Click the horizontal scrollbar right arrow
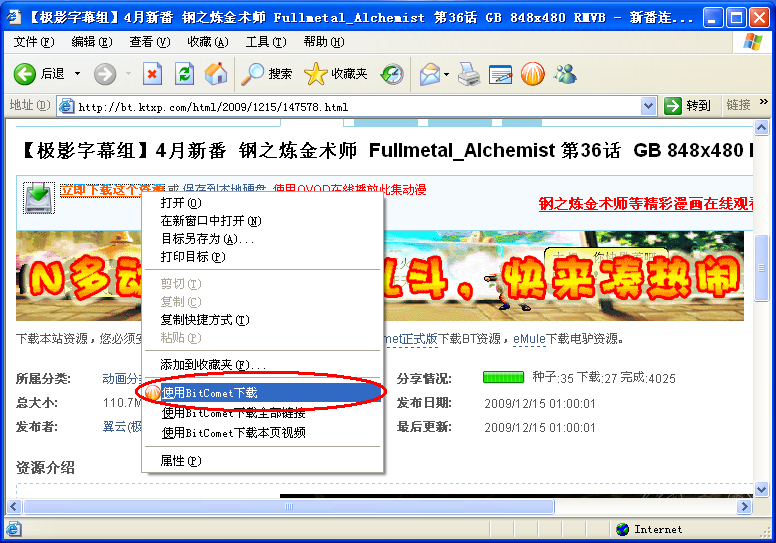This screenshot has height=543, width=776. (x=744, y=506)
